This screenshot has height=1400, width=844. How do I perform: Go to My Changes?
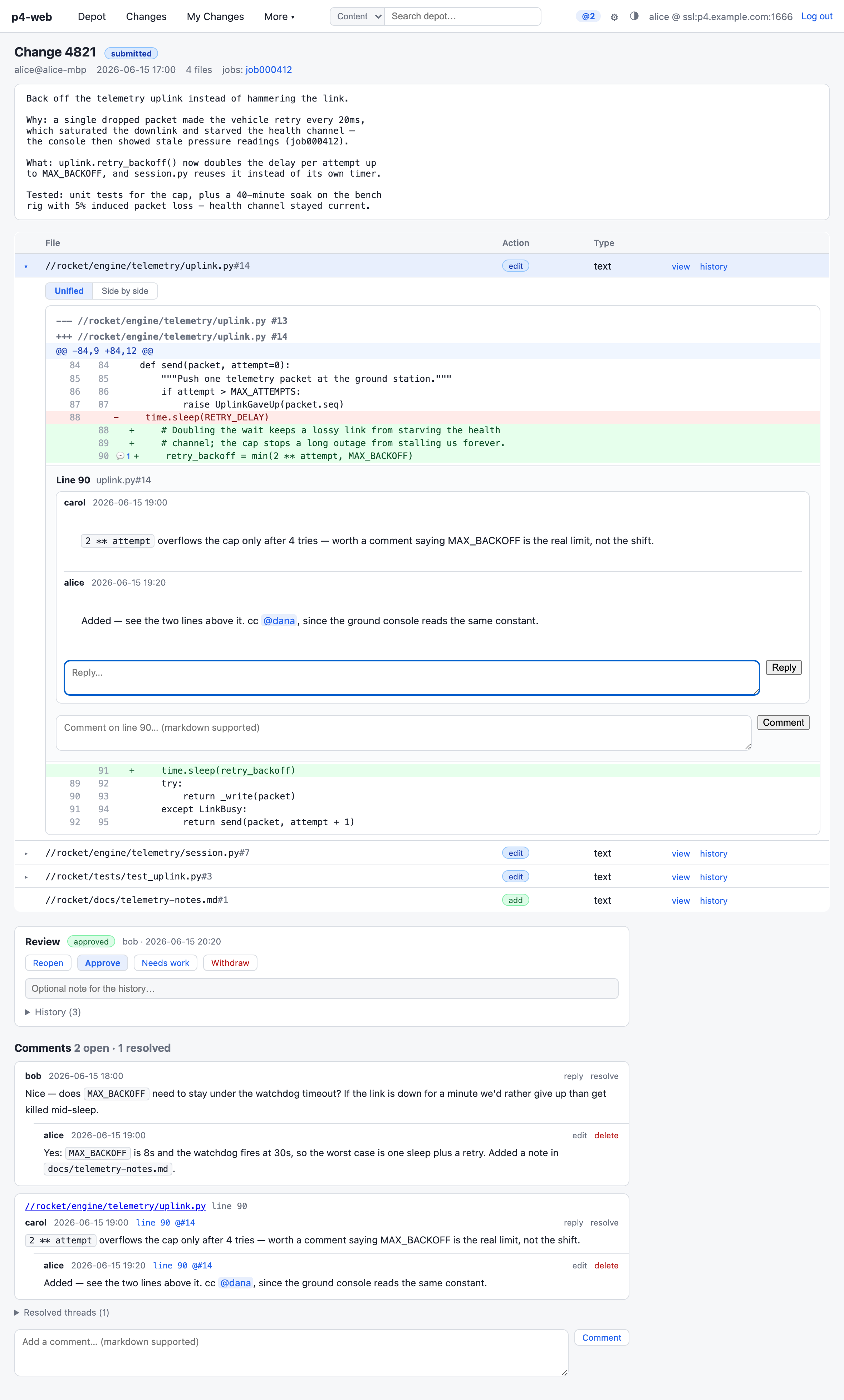[x=215, y=17]
